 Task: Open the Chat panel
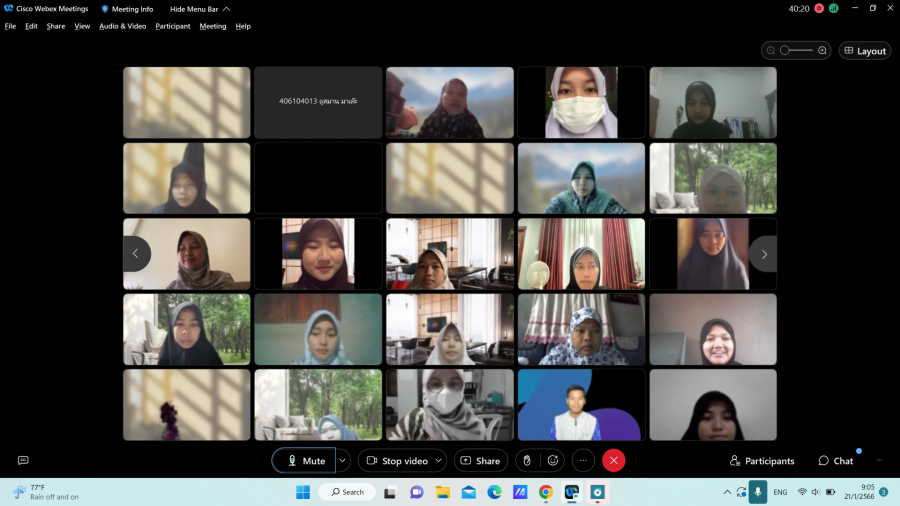(836, 461)
